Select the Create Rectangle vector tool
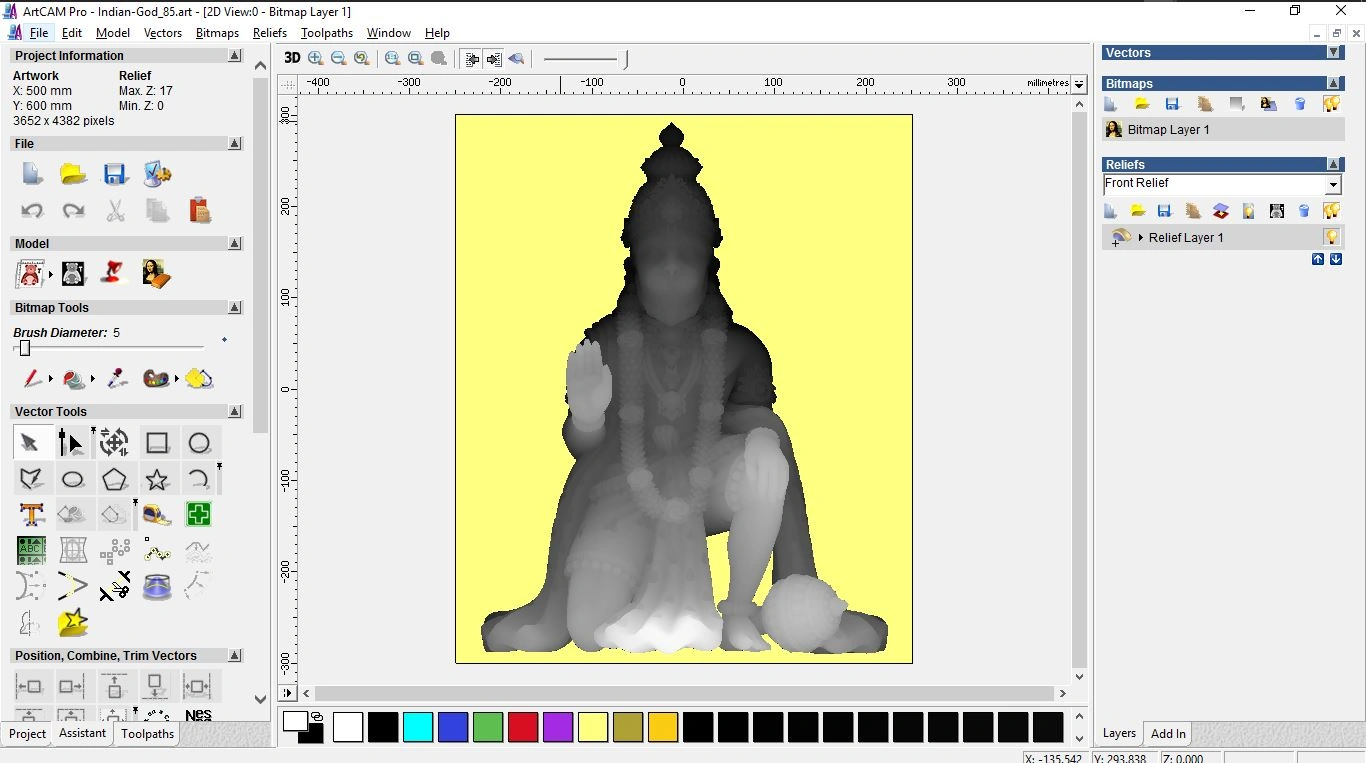This screenshot has width=1366, height=763. 157,443
